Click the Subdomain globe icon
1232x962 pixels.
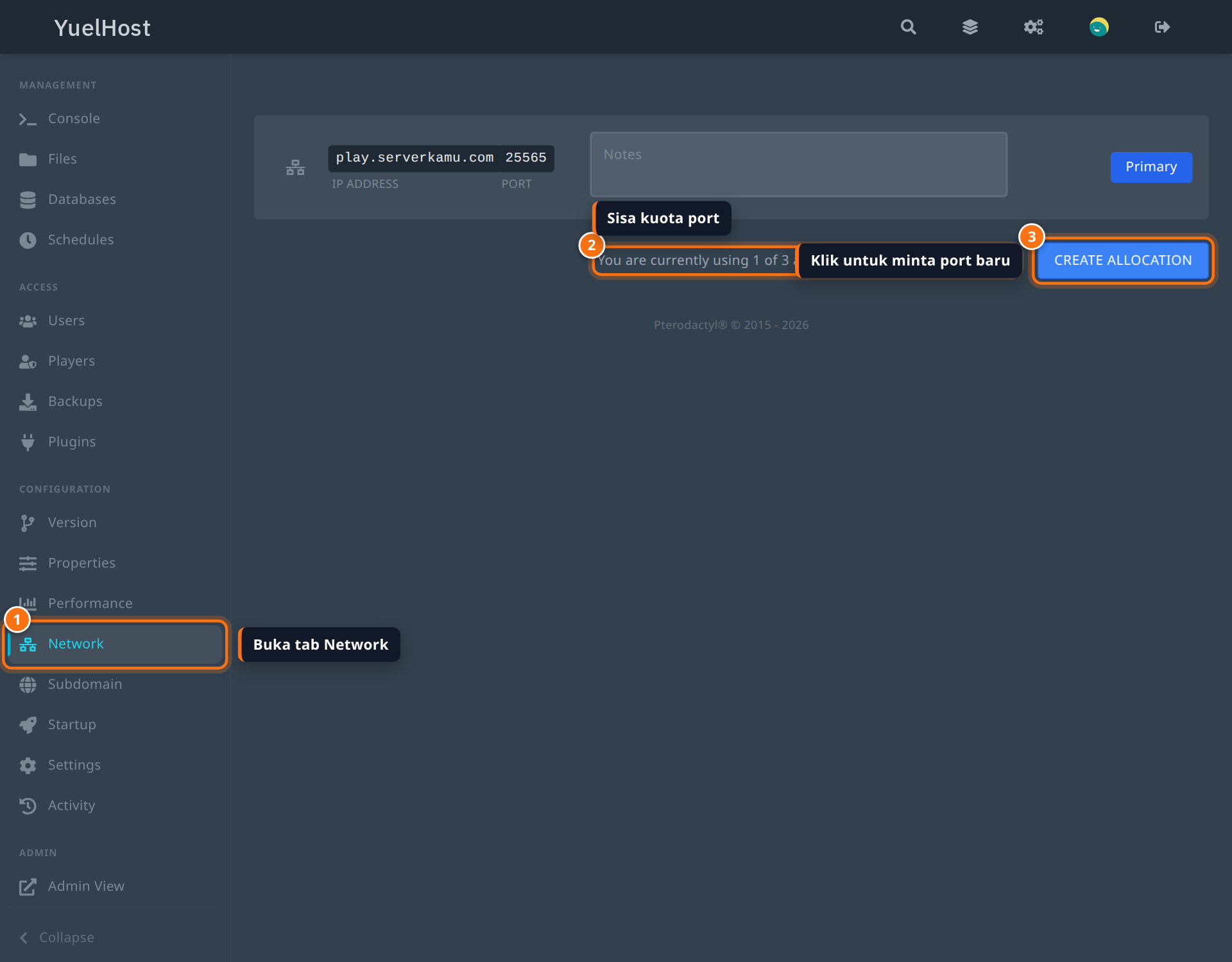28,685
